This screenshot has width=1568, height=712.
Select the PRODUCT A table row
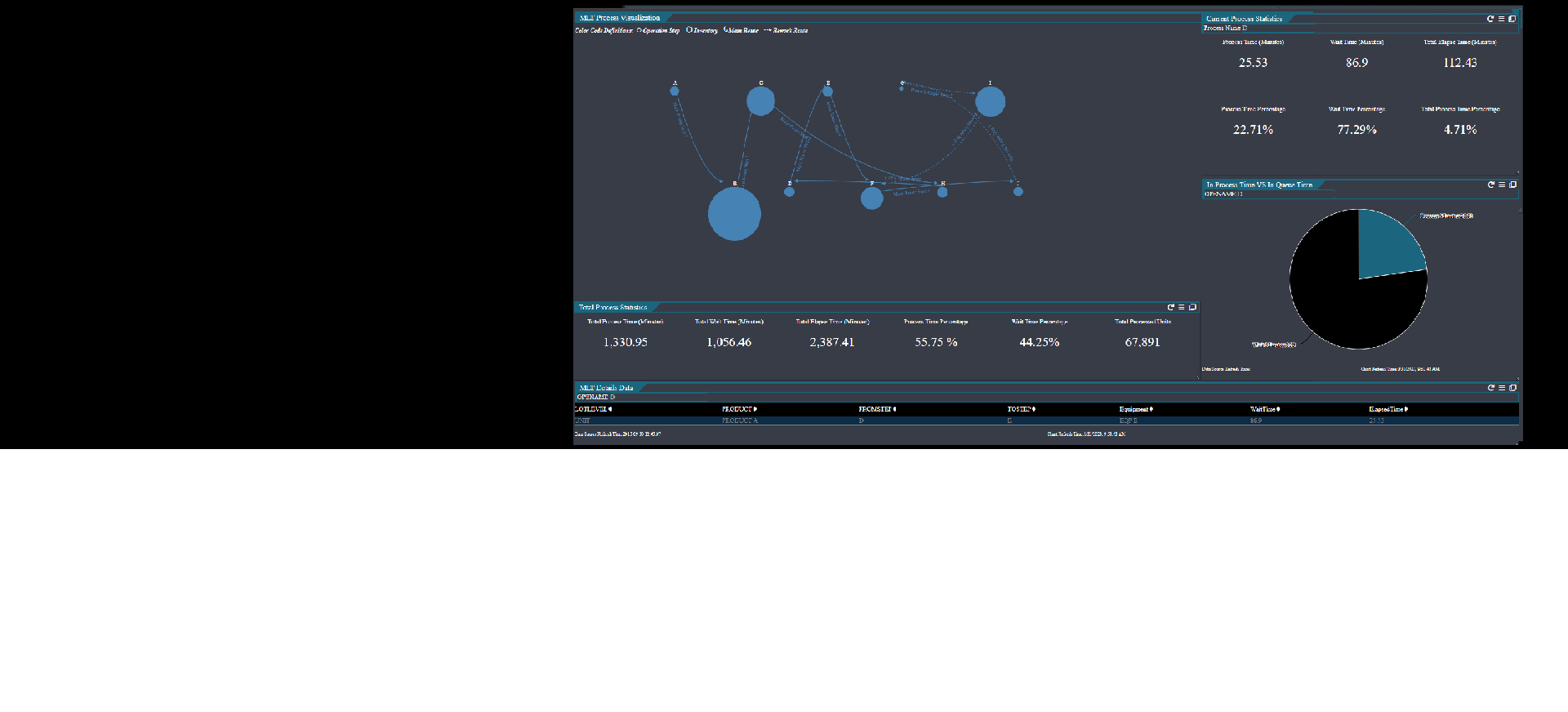coord(740,421)
